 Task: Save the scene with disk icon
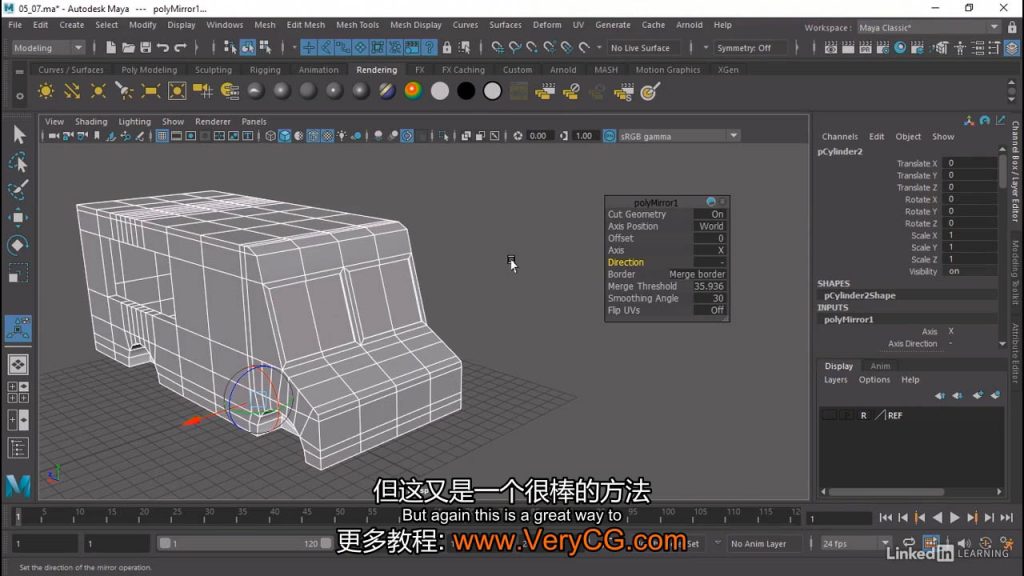tap(145, 48)
